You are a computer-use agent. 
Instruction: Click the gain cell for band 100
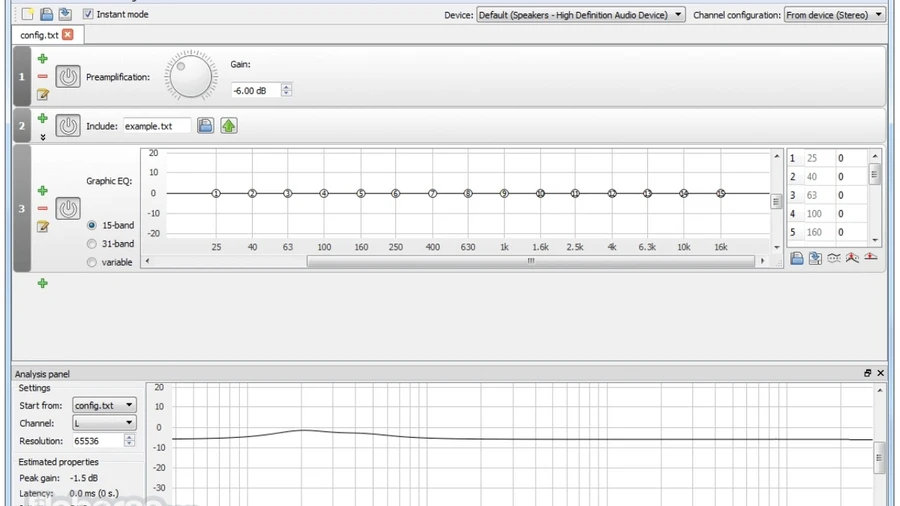coord(851,214)
